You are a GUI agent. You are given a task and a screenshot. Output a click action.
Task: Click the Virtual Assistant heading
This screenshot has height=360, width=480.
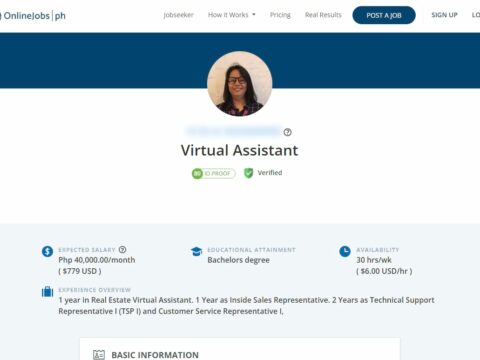239,150
